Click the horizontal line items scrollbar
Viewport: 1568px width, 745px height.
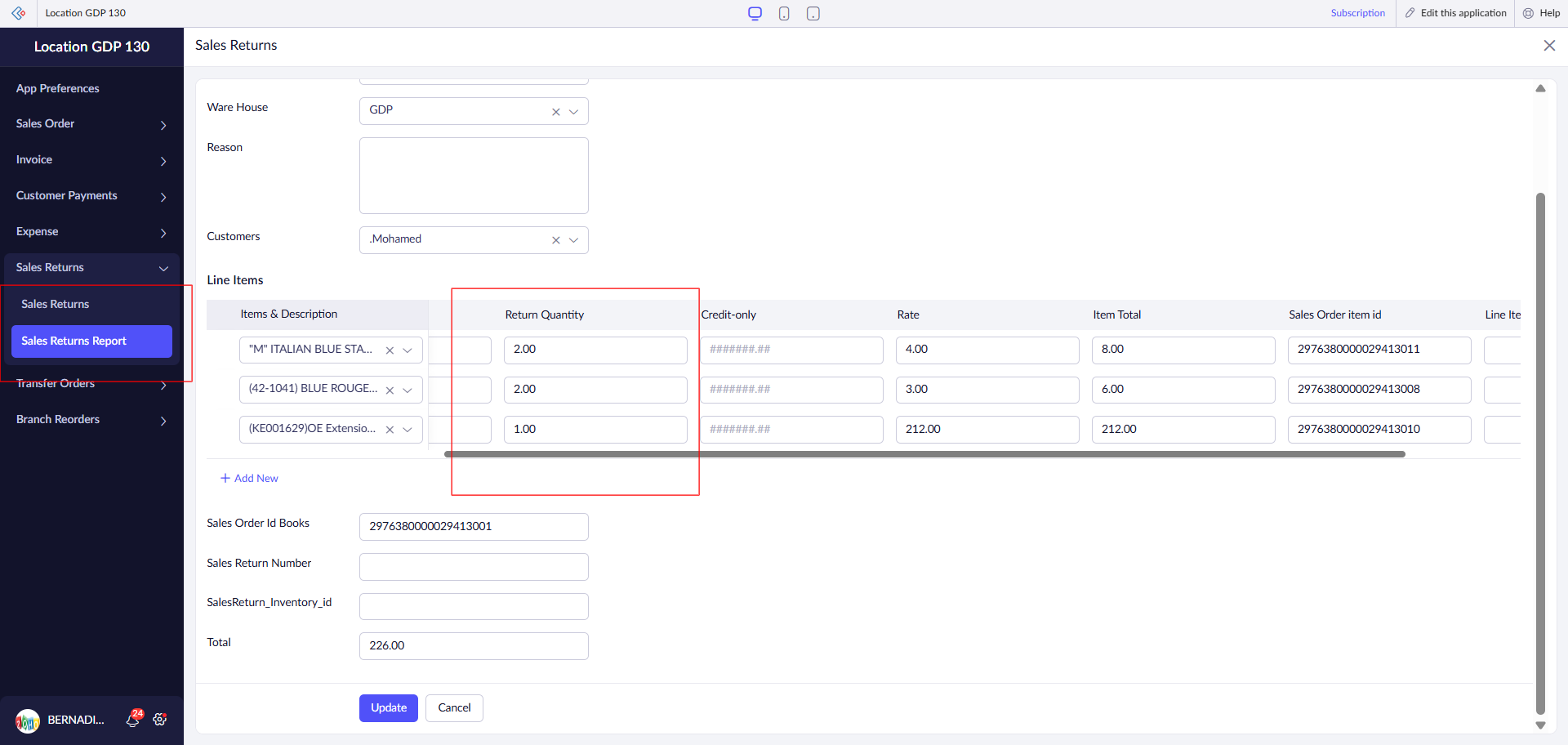pos(924,454)
